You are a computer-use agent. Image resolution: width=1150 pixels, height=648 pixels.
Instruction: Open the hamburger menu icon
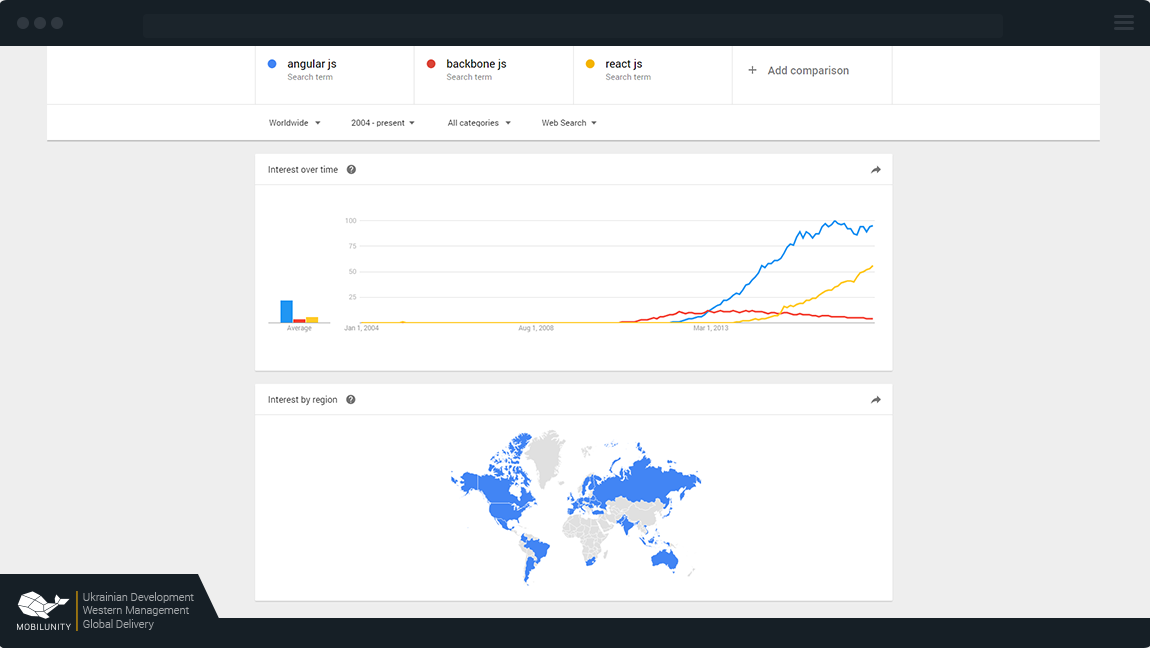[x=1124, y=23]
